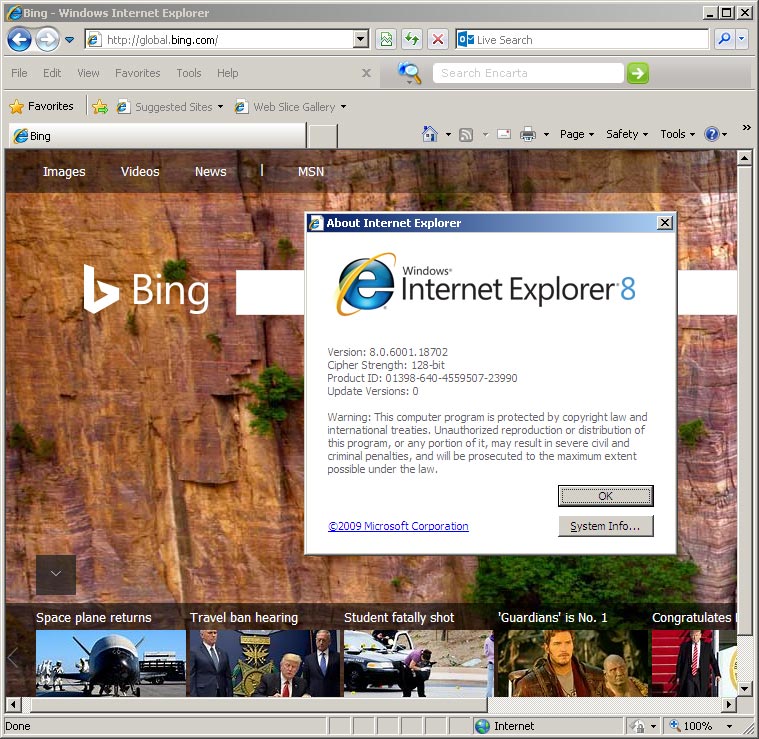Click the RSS feeds icon
This screenshot has height=739, width=759.
click(x=466, y=134)
